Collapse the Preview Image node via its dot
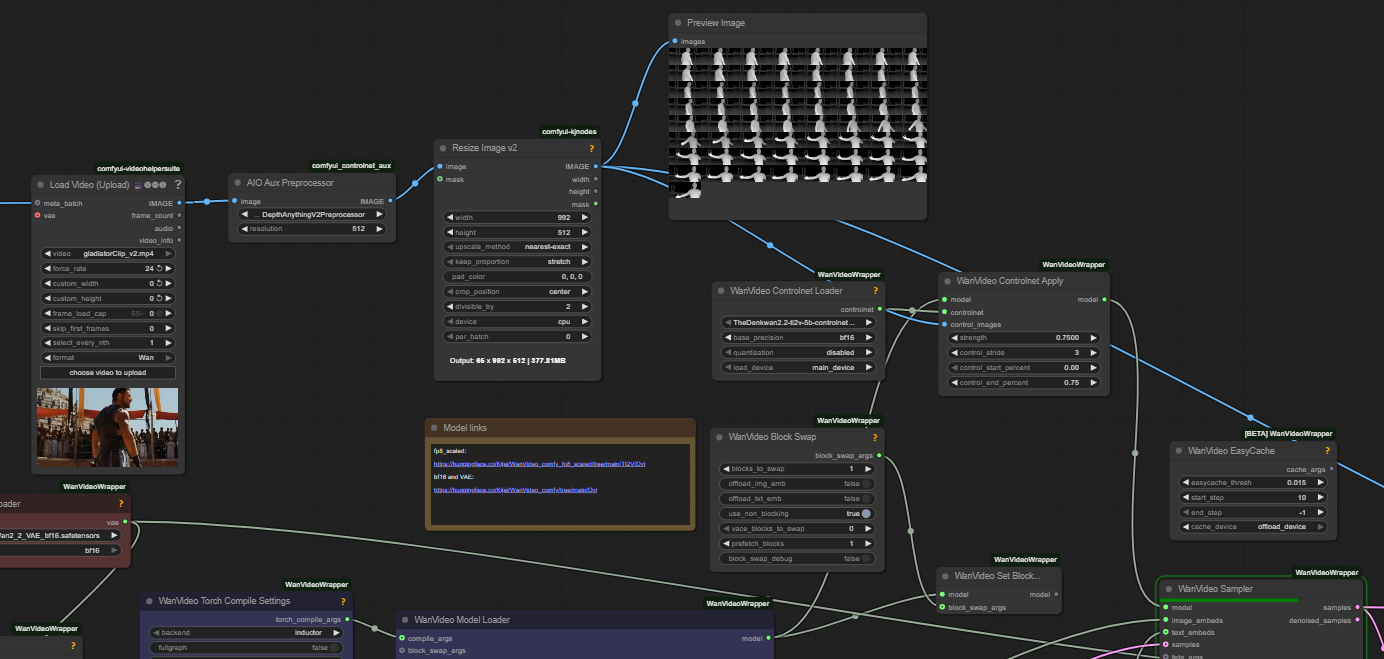The image size is (1384, 659). (678, 23)
